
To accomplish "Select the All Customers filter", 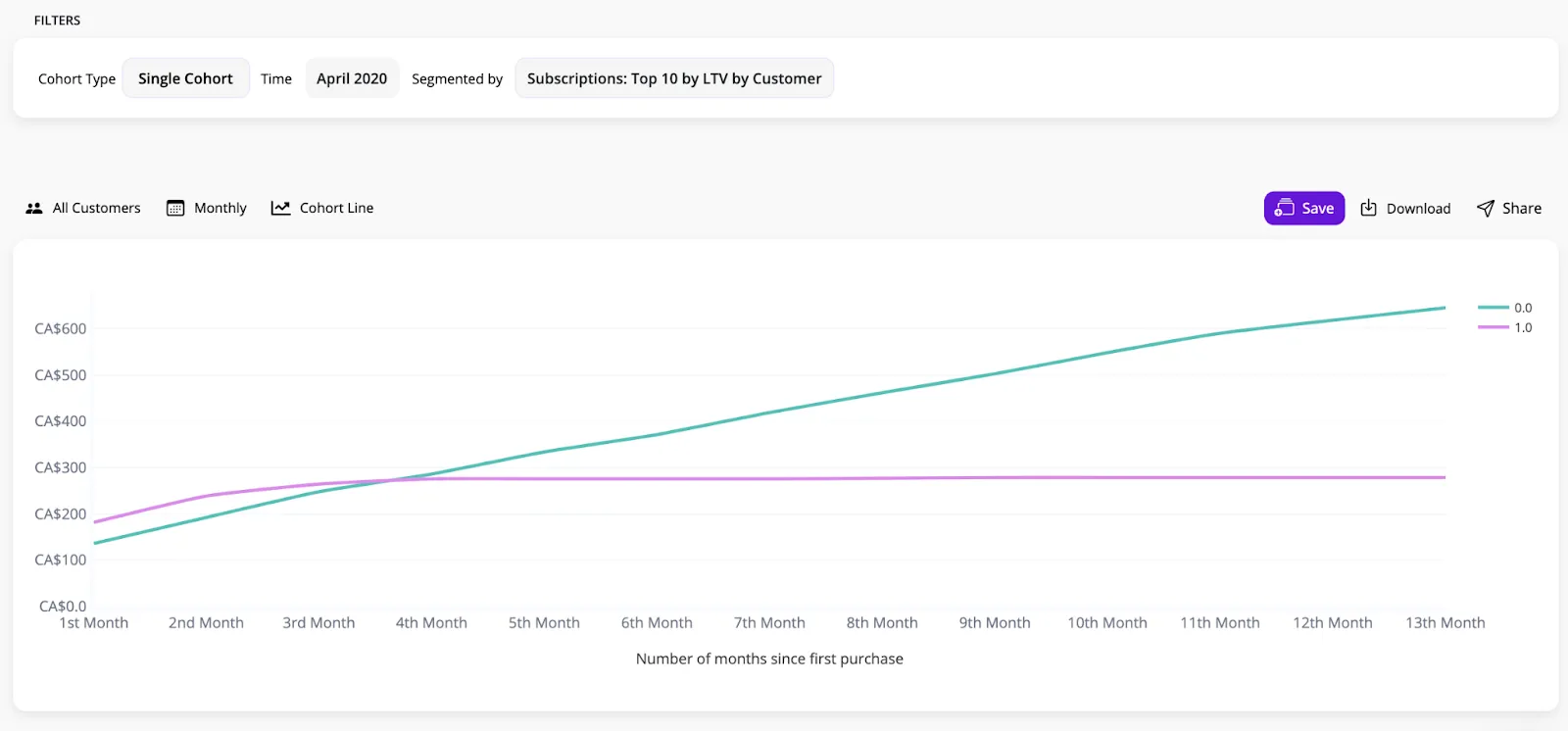I will (83, 208).
